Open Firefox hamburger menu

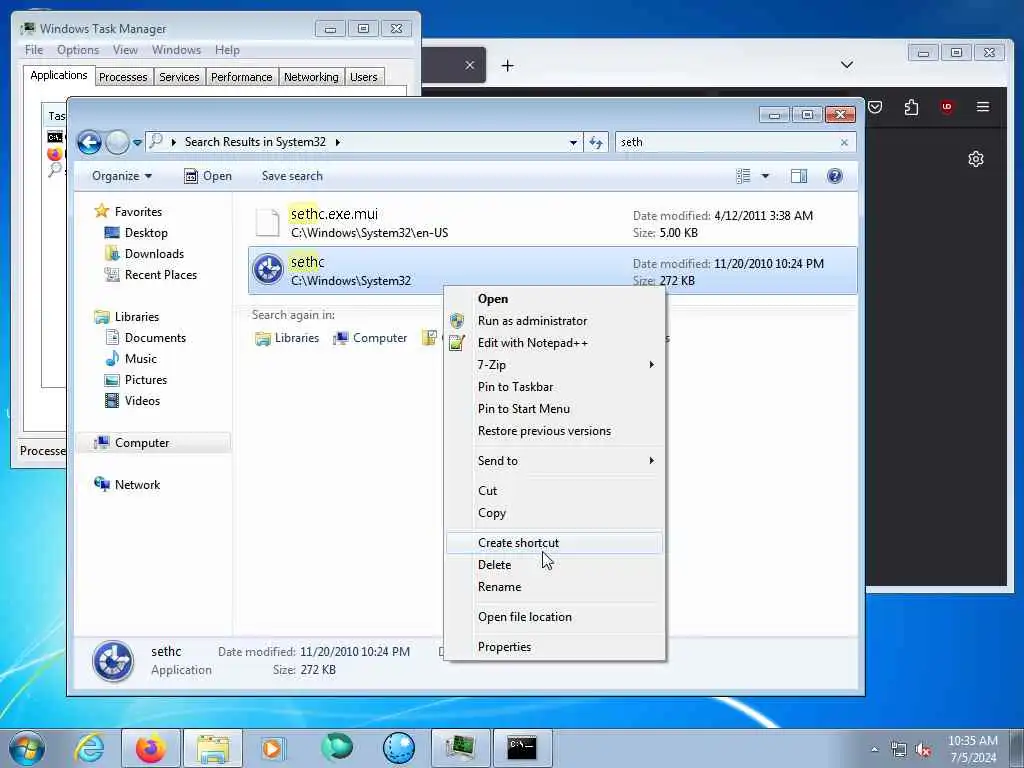[x=983, y=106]
